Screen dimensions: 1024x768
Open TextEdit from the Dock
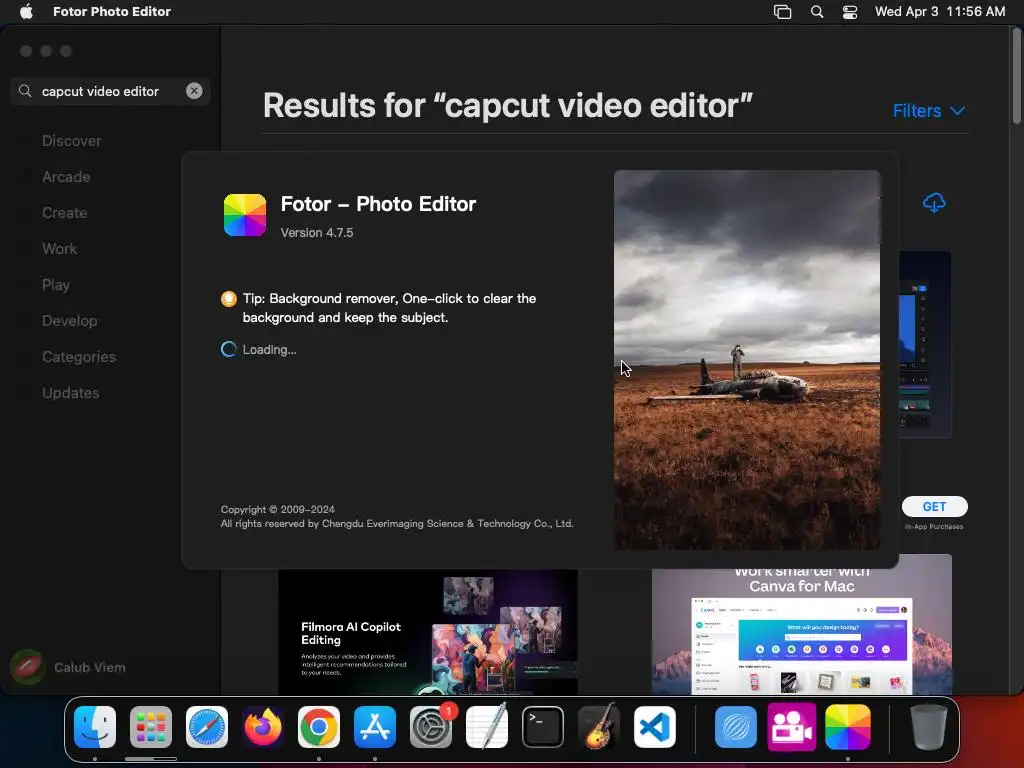click(487, 726)
